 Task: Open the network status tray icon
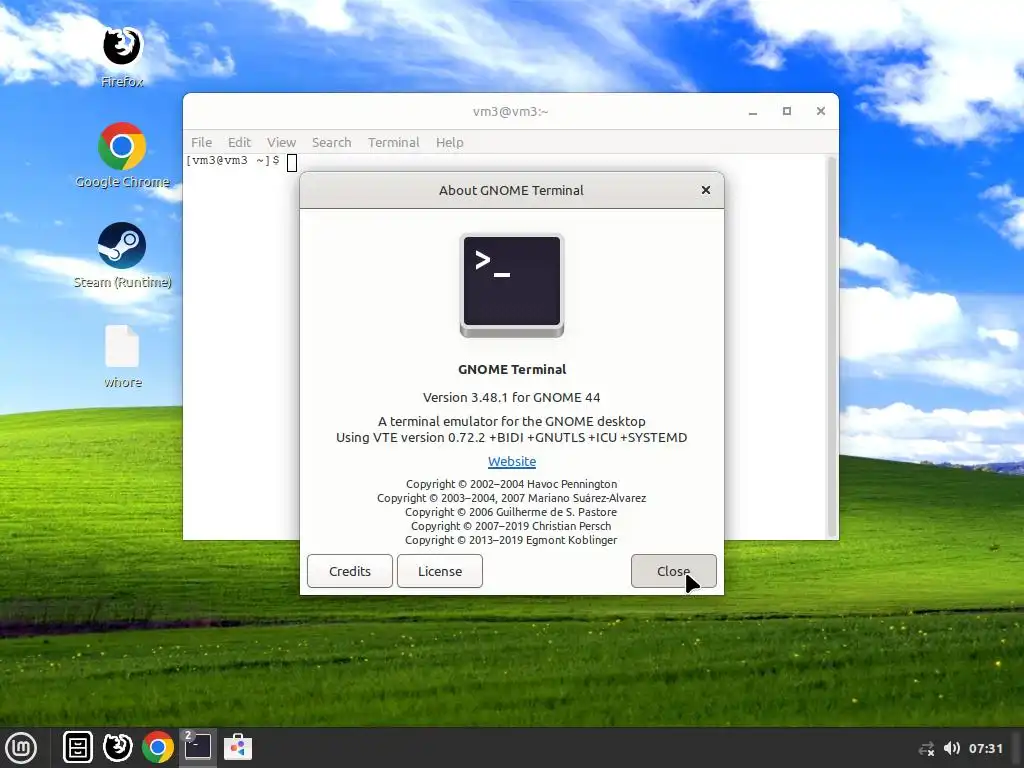(926, 748)
